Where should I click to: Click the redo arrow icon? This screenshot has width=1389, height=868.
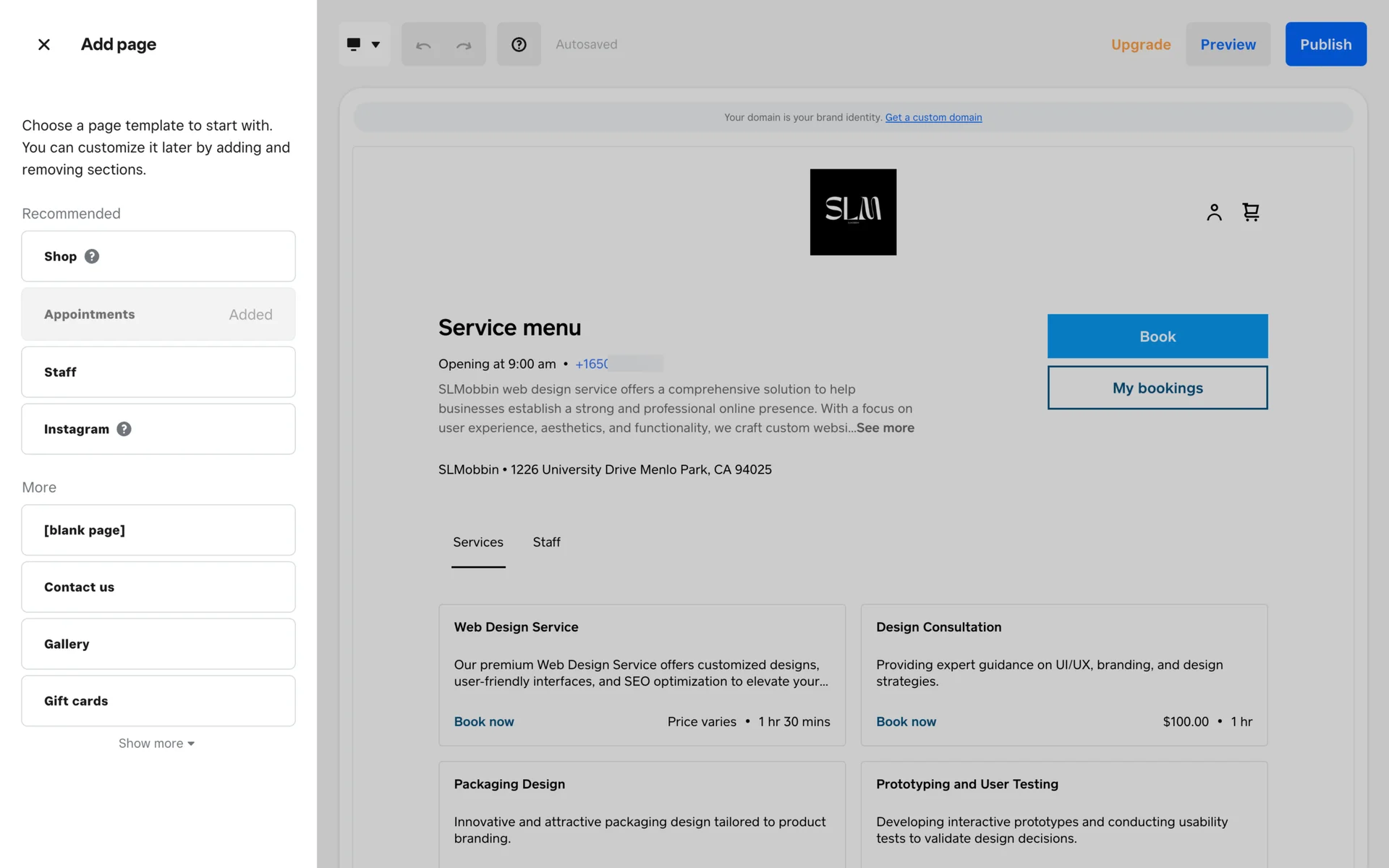pyautogui.click(x=464, y=45)
